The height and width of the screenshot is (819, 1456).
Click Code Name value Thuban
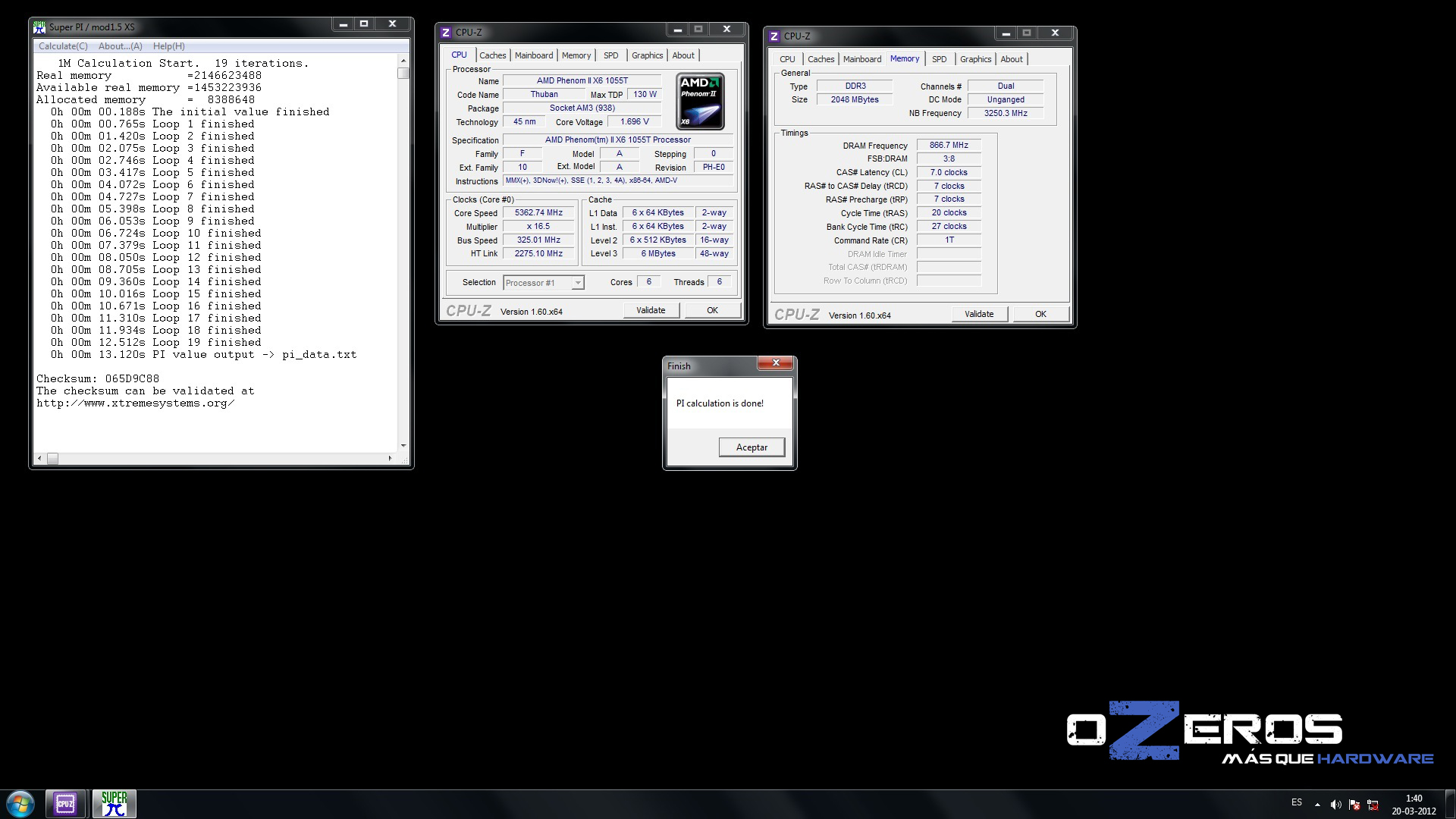coord(544,95)
